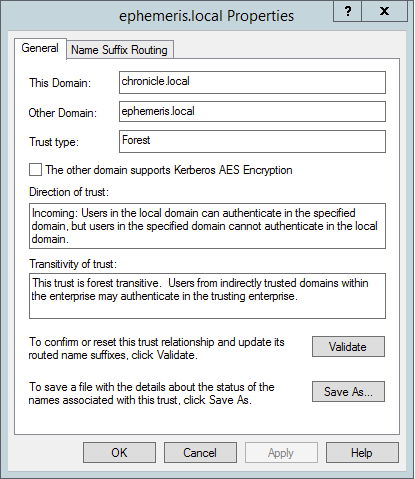
Task: Click the Kerberos AES Encryption label text
Action: click(x=169, y=170)
